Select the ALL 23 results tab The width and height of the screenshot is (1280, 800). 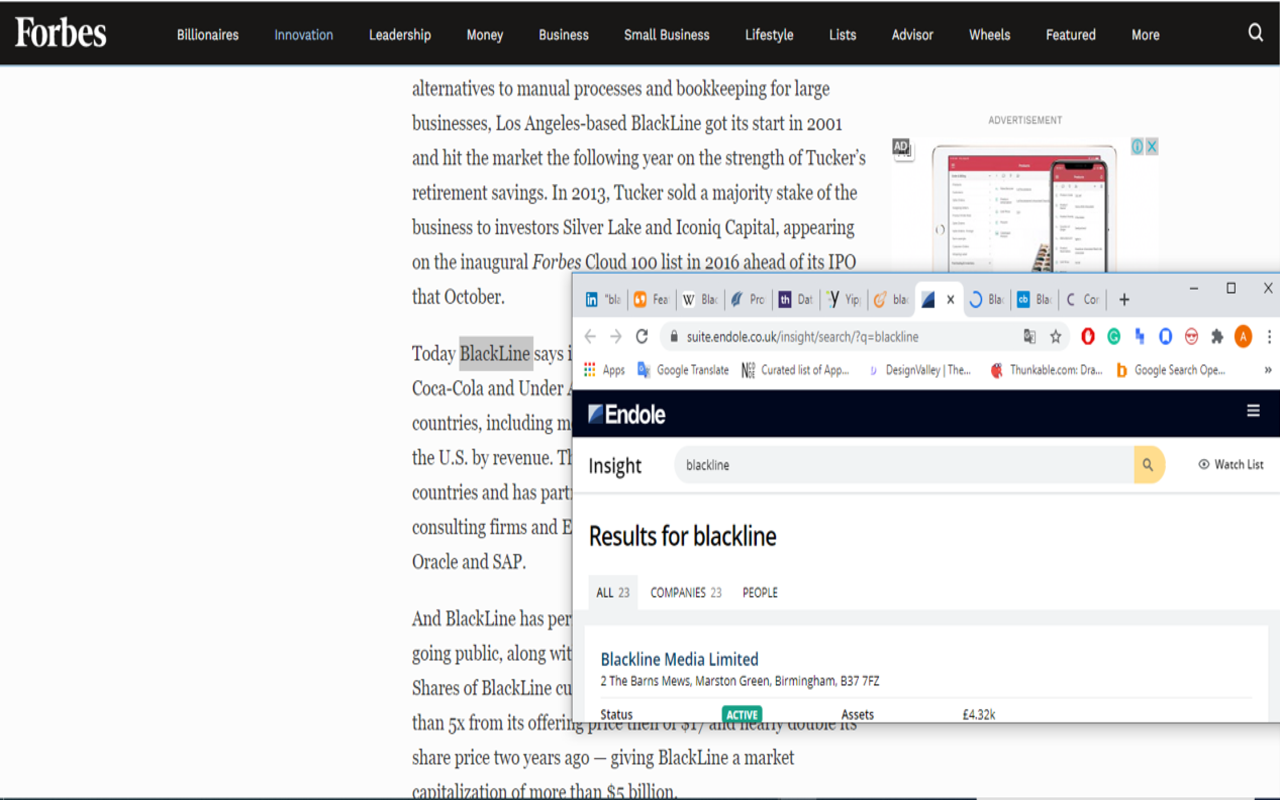[x=613, y=592]
